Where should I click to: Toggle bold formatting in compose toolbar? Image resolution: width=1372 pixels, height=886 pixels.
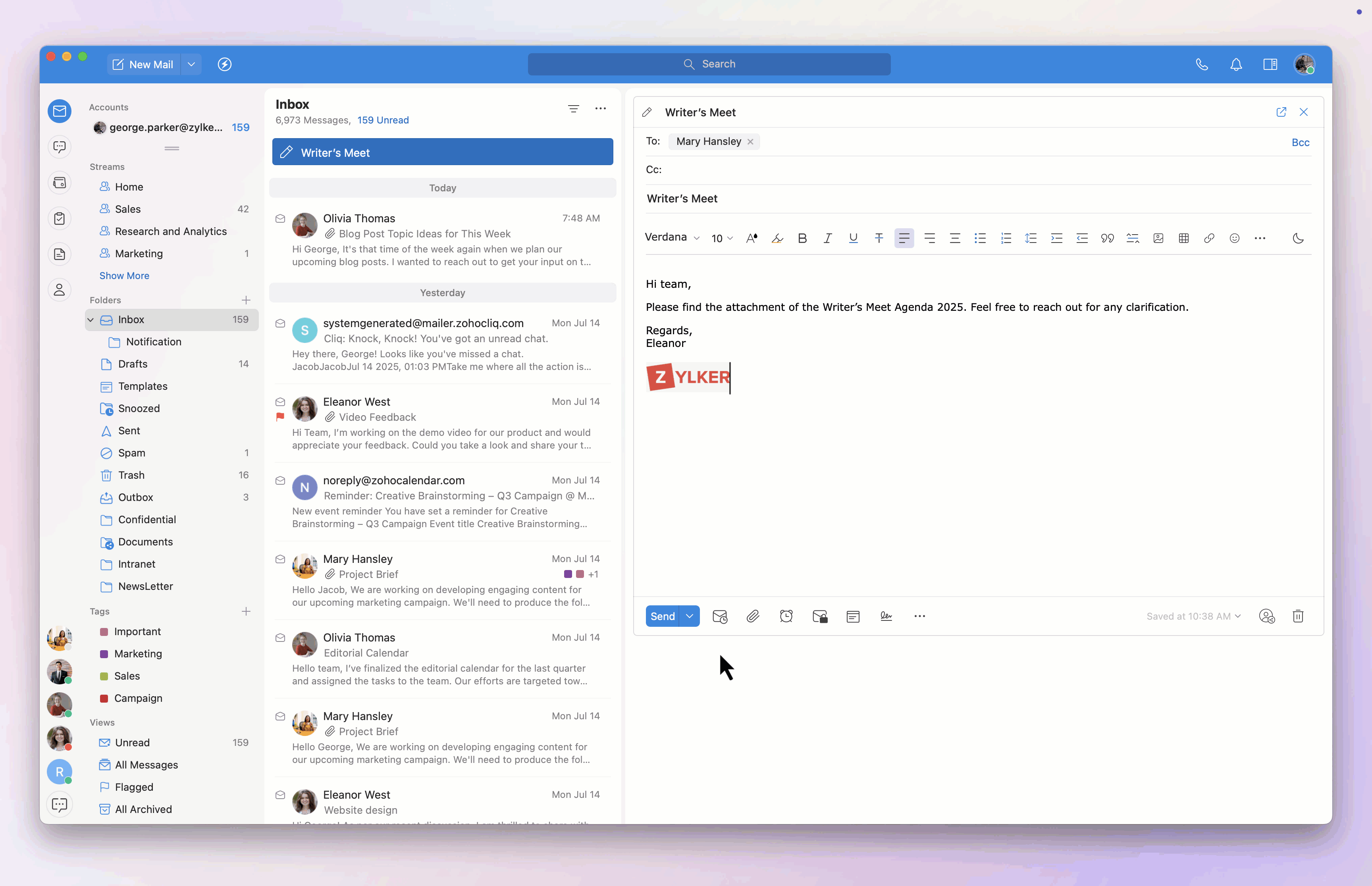tap(802, 238)
